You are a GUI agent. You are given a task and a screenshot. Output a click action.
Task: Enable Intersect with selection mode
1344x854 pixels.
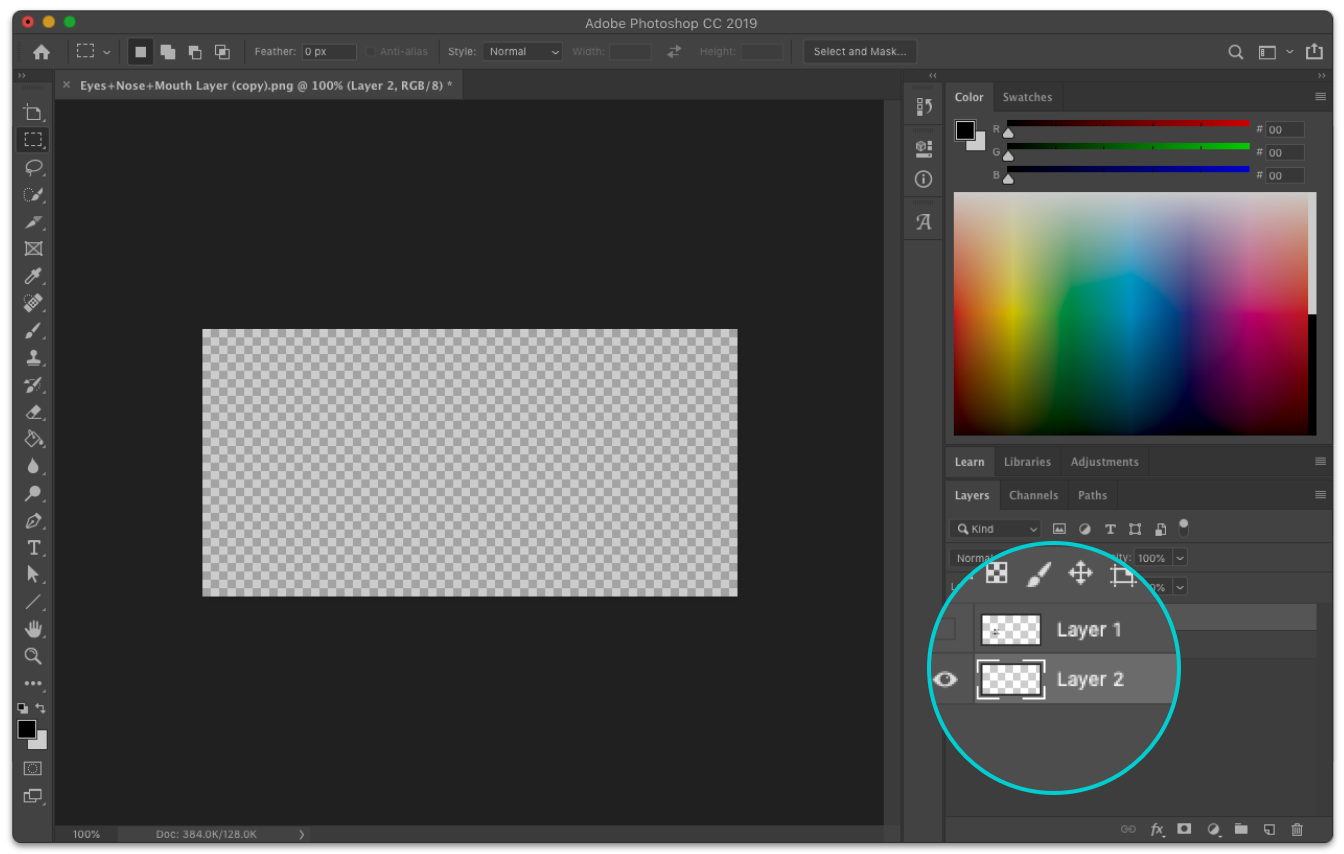222,52
